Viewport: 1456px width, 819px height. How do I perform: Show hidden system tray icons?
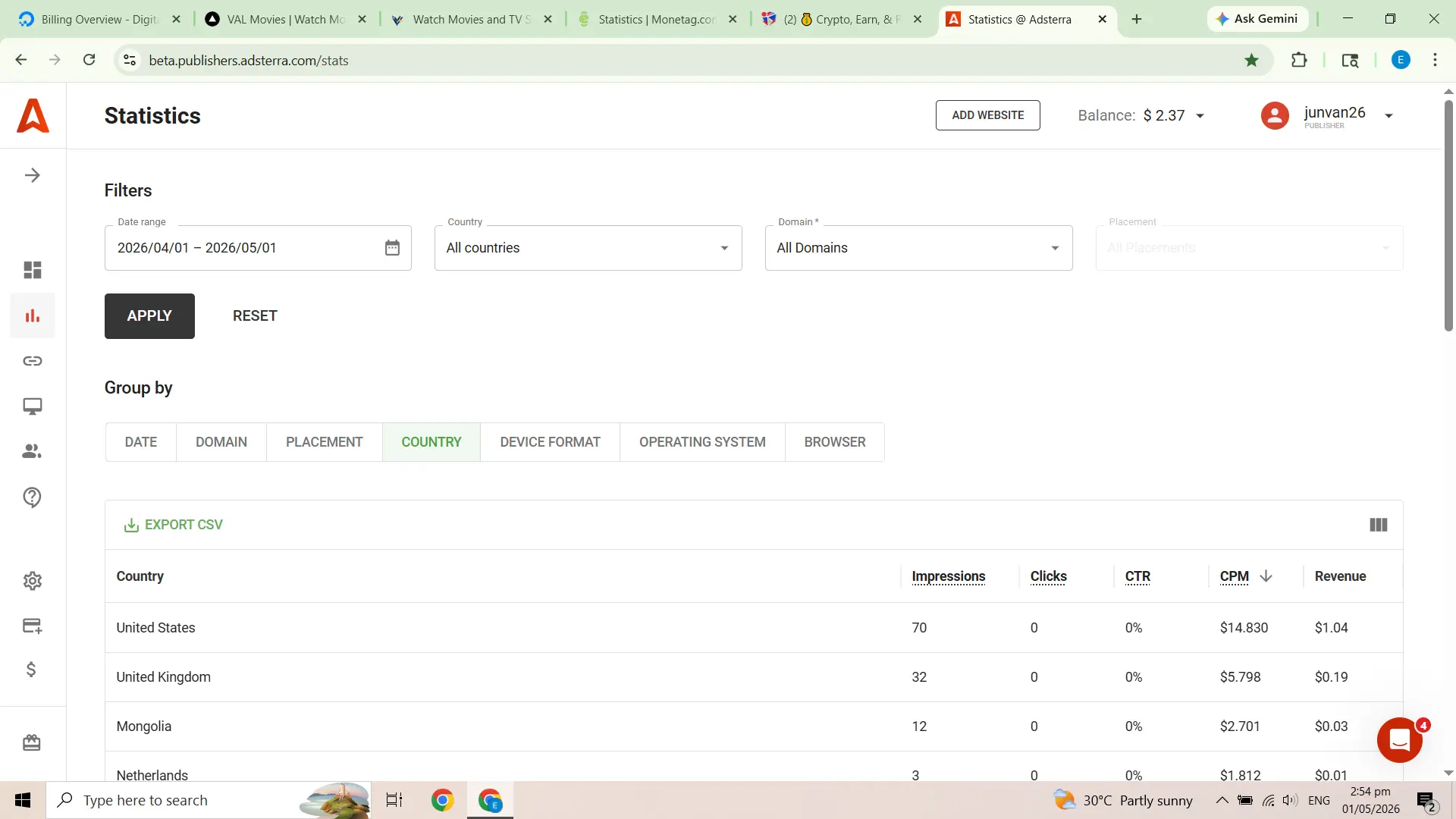pyautogui.click(x=1222, y=800)
